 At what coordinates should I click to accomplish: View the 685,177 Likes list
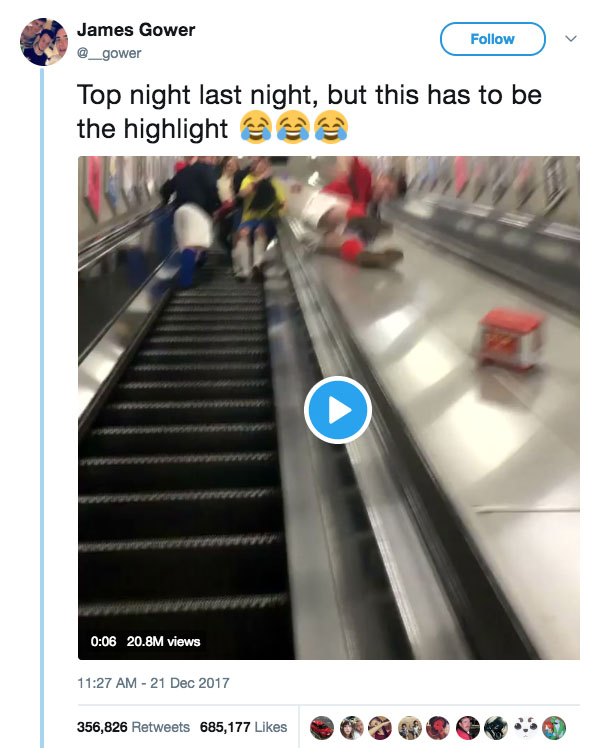pos(243,727)
